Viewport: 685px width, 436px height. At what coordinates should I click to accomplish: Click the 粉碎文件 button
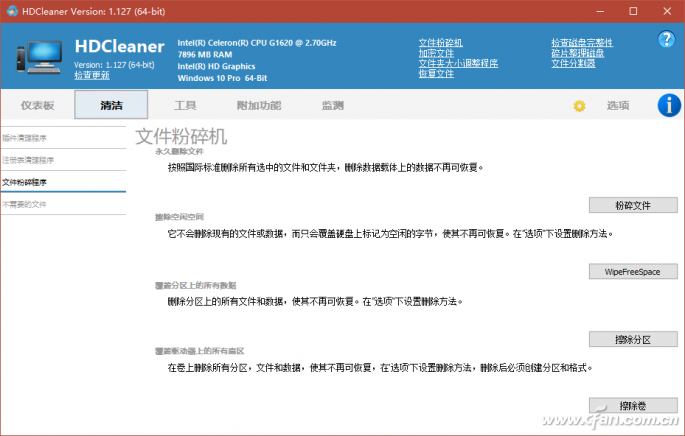tap(633, 205)
